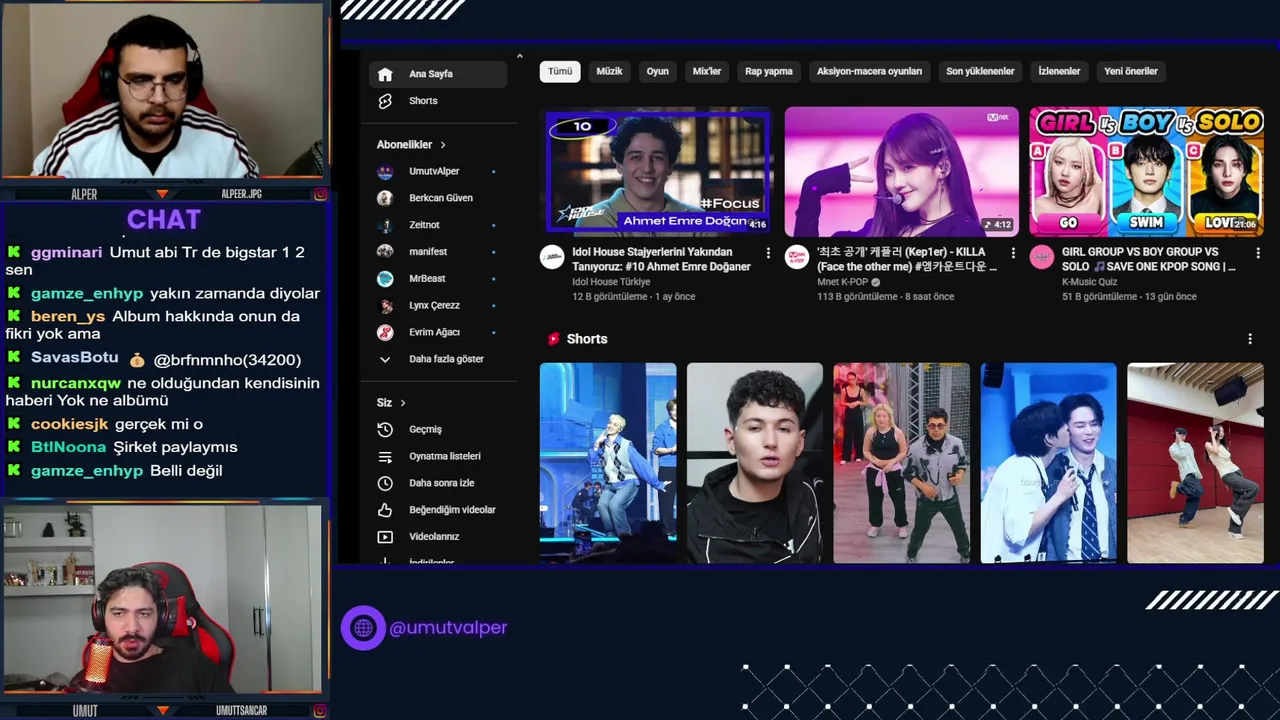The width and height of the screenshot is (1280, 720).
Task: Open the K-Music Quiz channel avatar
Action: (1042, 257)
